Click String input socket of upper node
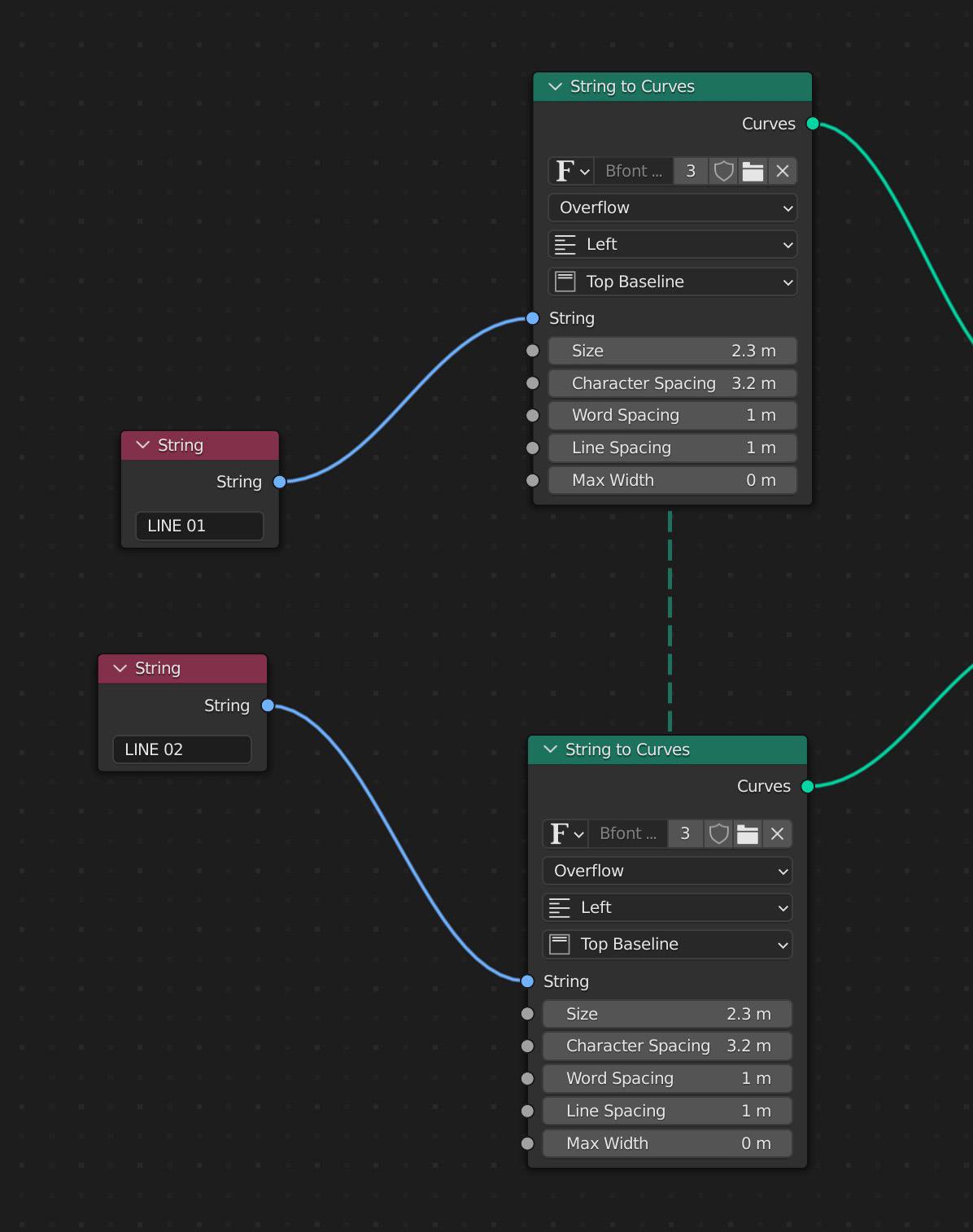The height and width of the screenshot is (1232, 973). click(x=533, y=318)
